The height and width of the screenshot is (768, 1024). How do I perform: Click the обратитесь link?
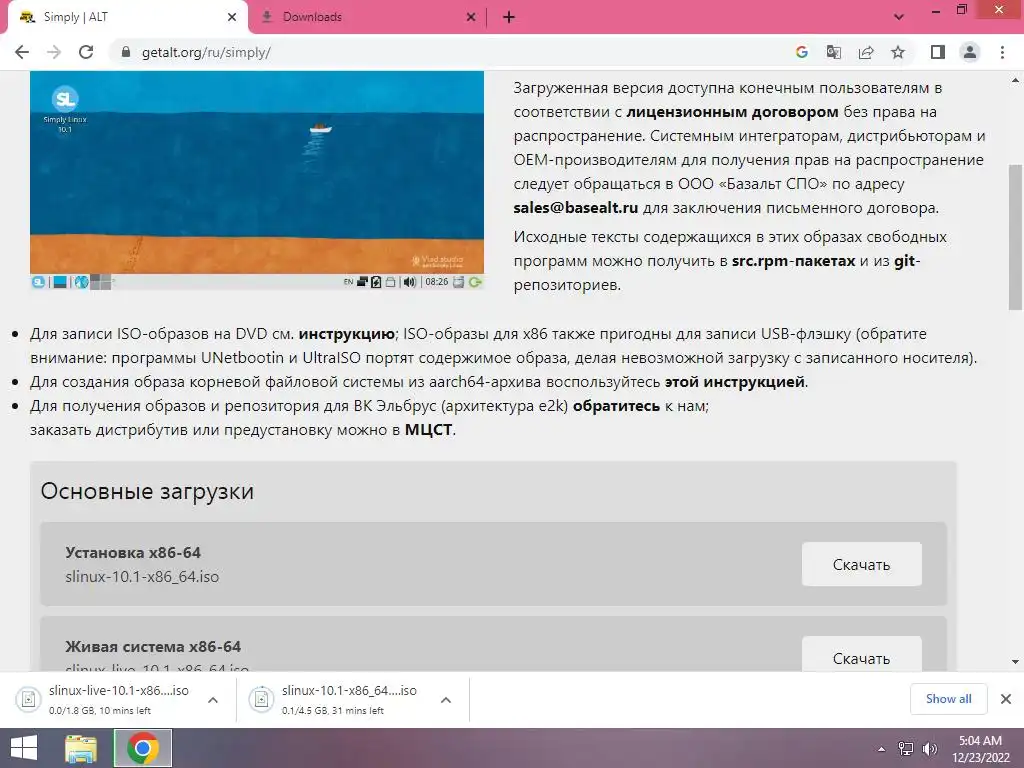(616, 406)
